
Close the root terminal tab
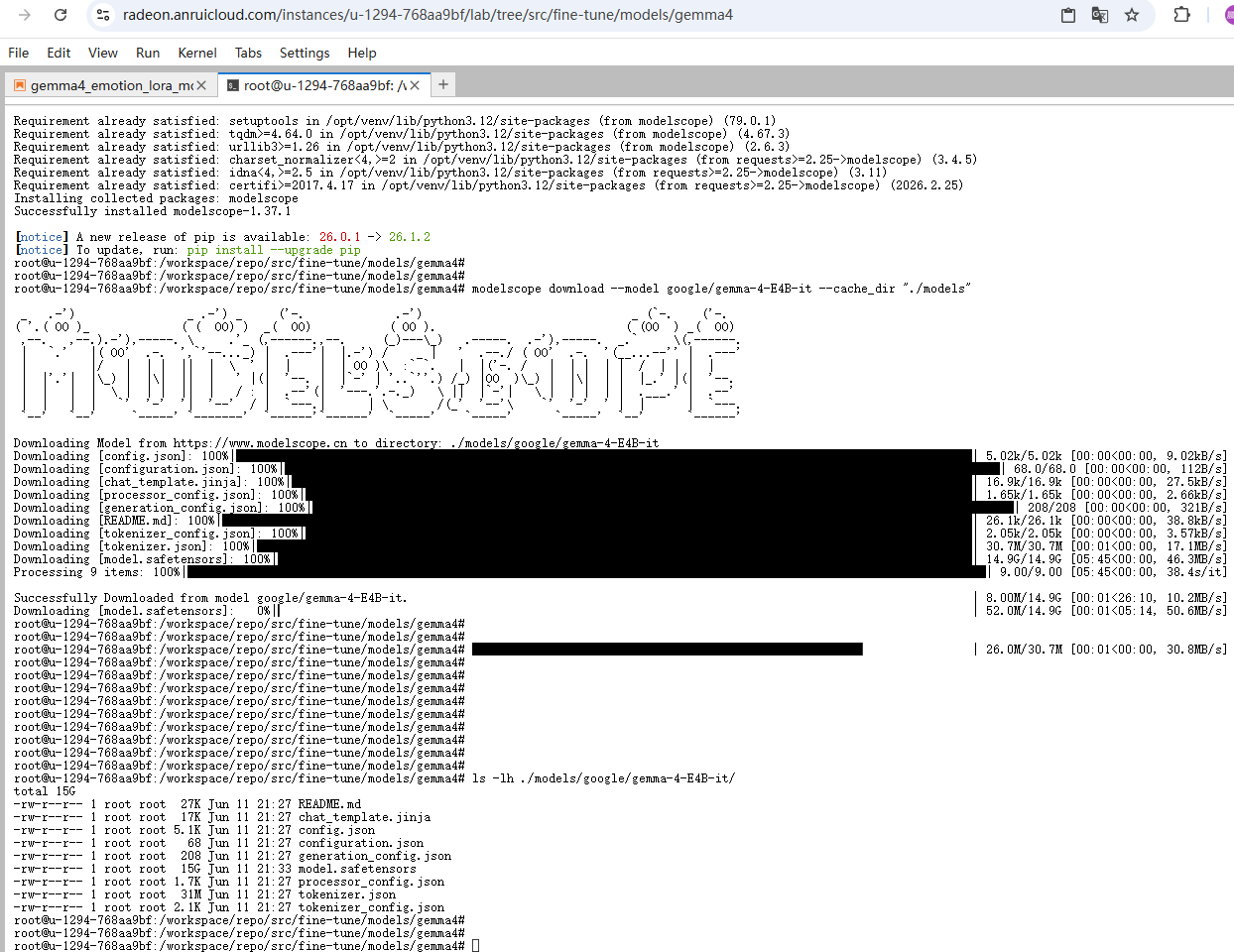click(415, 85)
